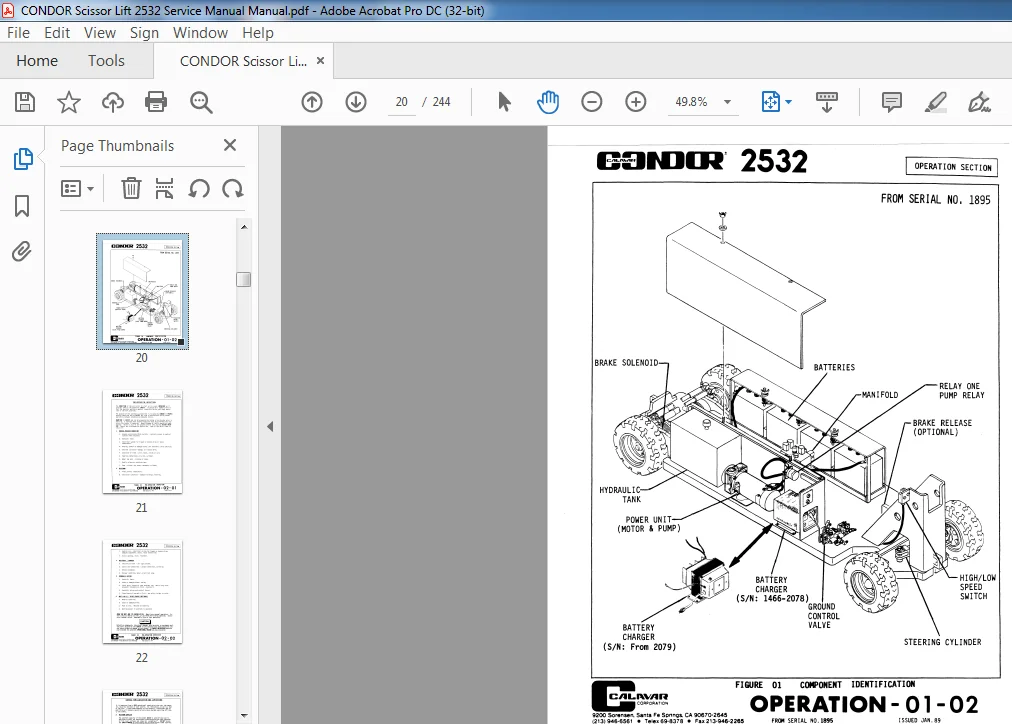The width and height of the screenshot is (1012, 724).
Task: Go to next page arrow
Action: click(x=356, y=102)
